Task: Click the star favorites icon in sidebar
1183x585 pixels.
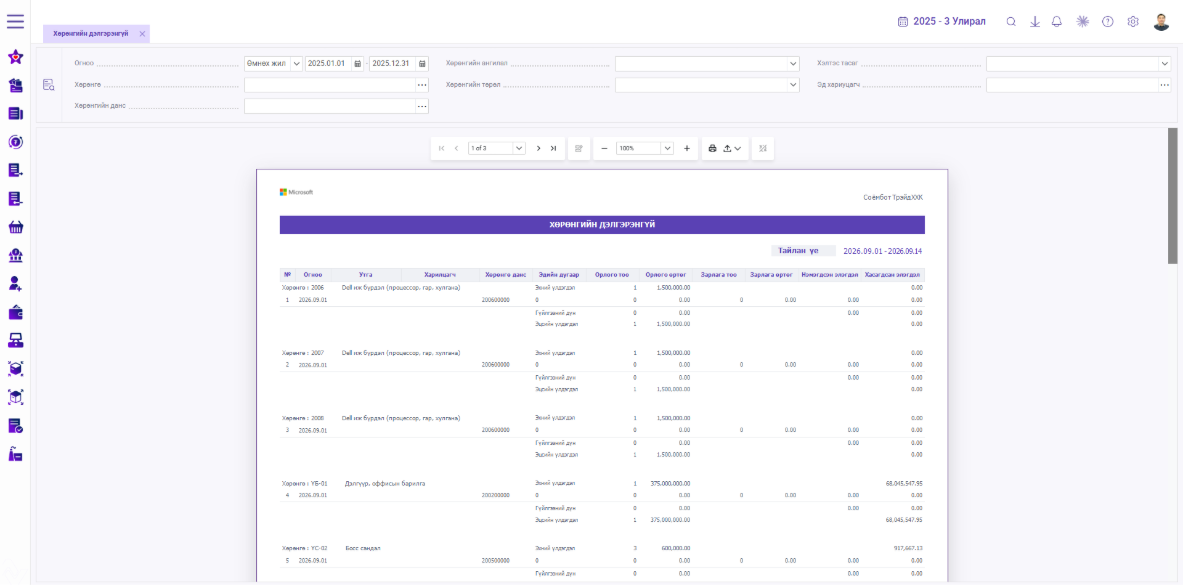Action: [15, 57]
